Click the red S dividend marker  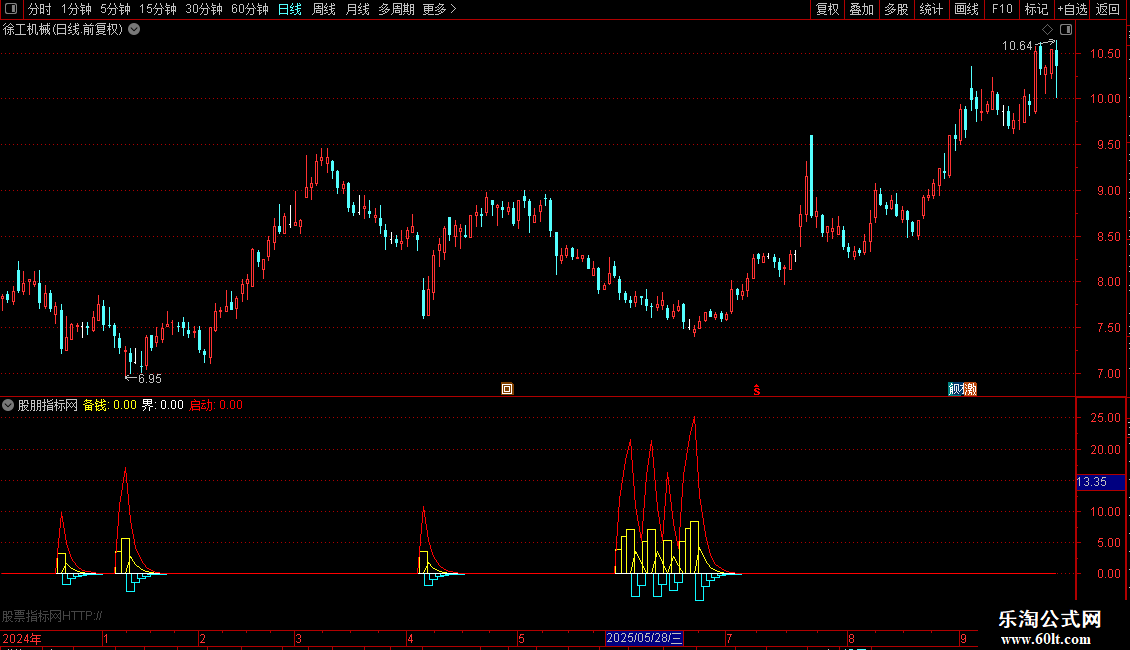coord(757,390)
